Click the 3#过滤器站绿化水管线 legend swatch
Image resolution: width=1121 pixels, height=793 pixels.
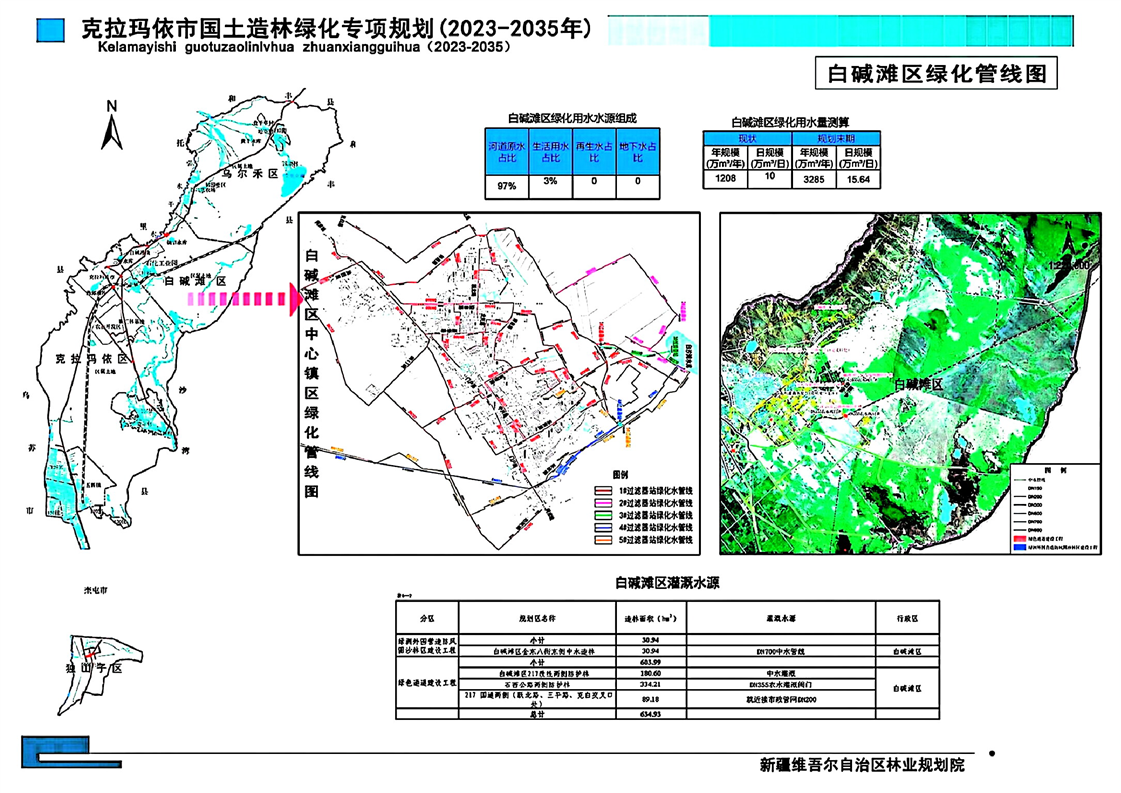[x=604, y=516]
